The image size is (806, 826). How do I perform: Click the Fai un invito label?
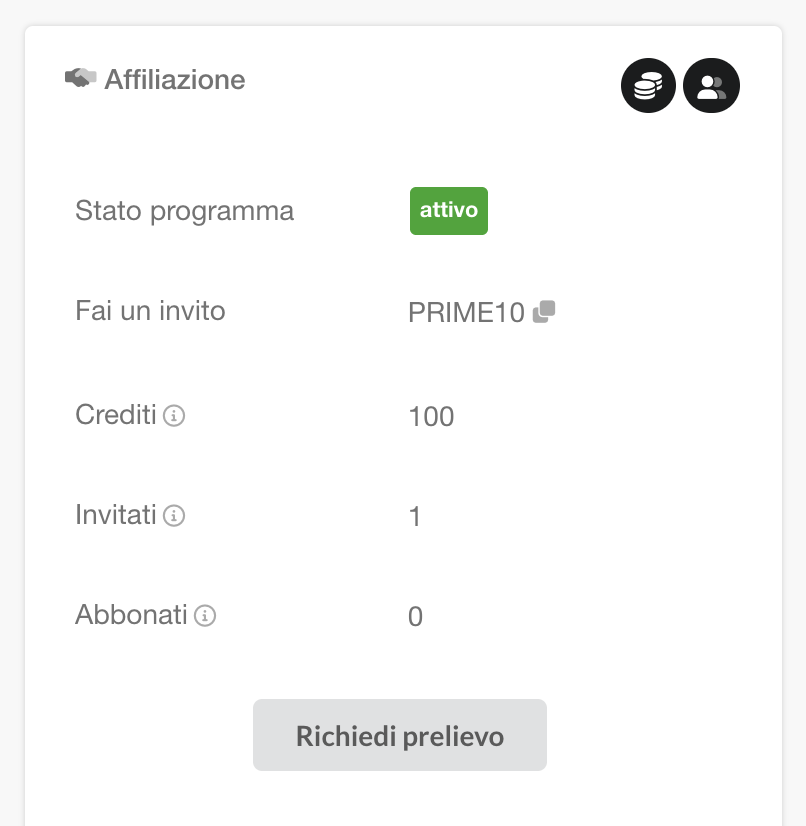tap(150, 311)
